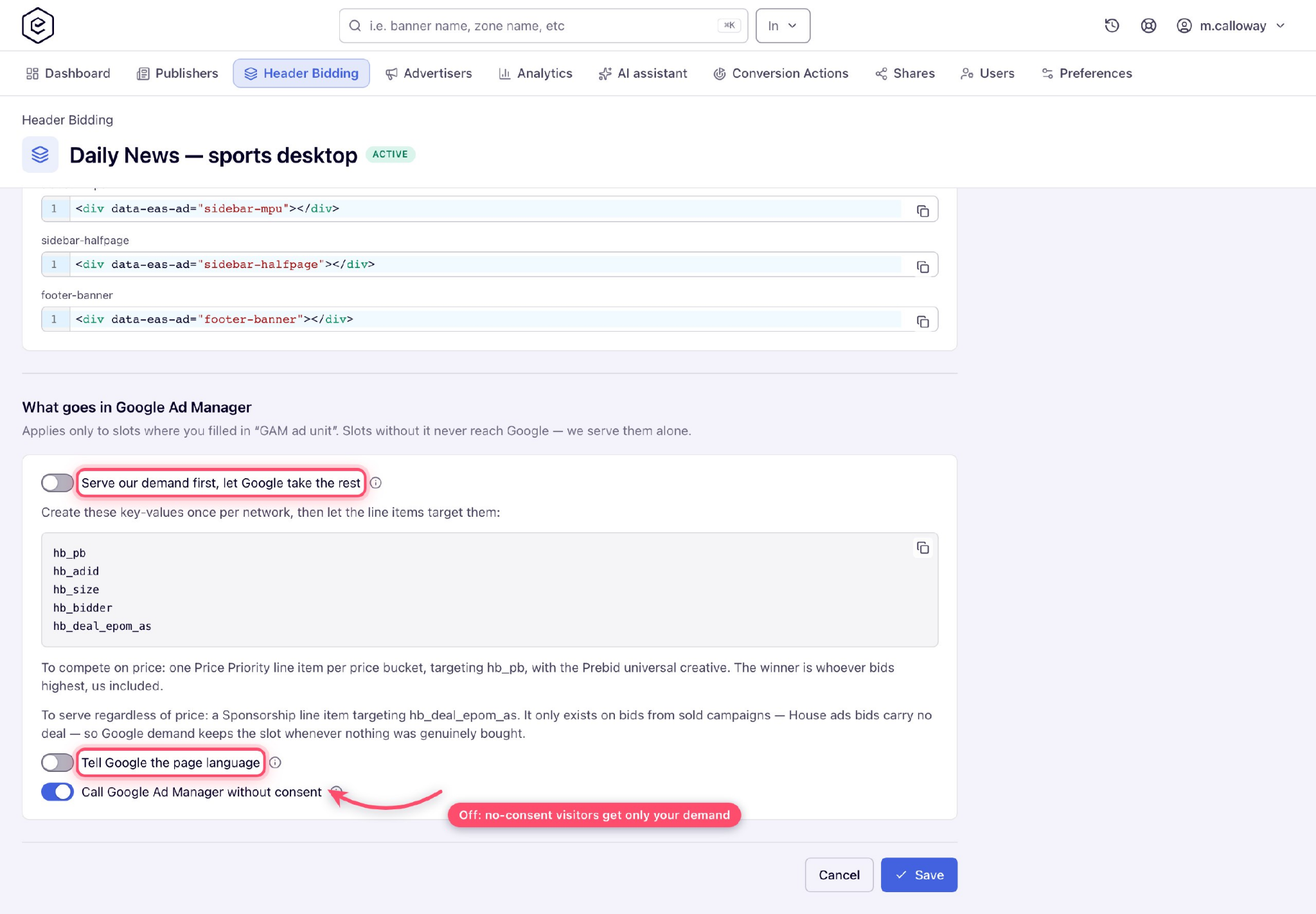Go to Conversion Actions
Screen dimensions: 1316x914
(x=781, y=73)
